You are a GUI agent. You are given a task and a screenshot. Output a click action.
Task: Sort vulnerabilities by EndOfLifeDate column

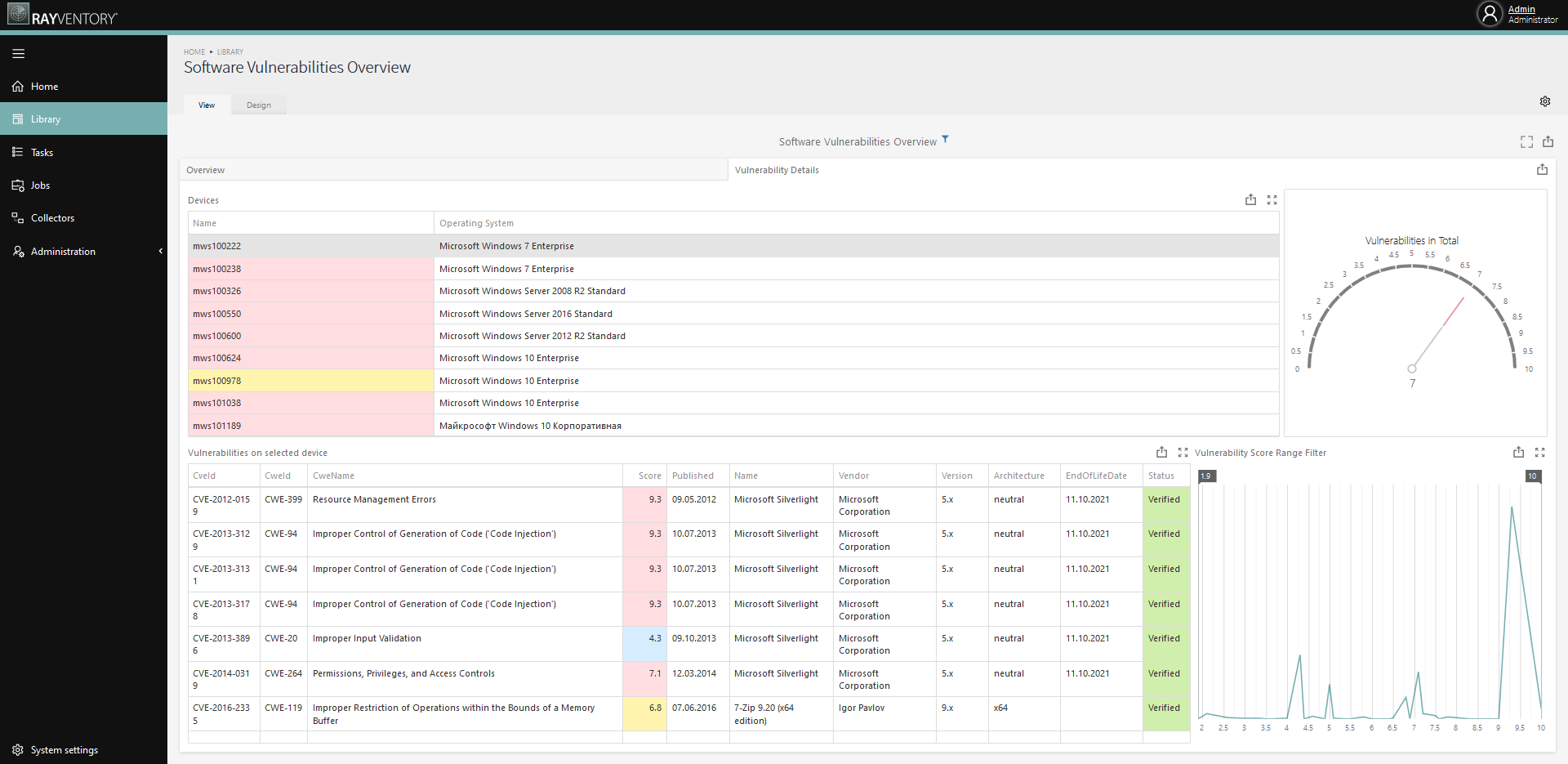tap(1101, 476)
